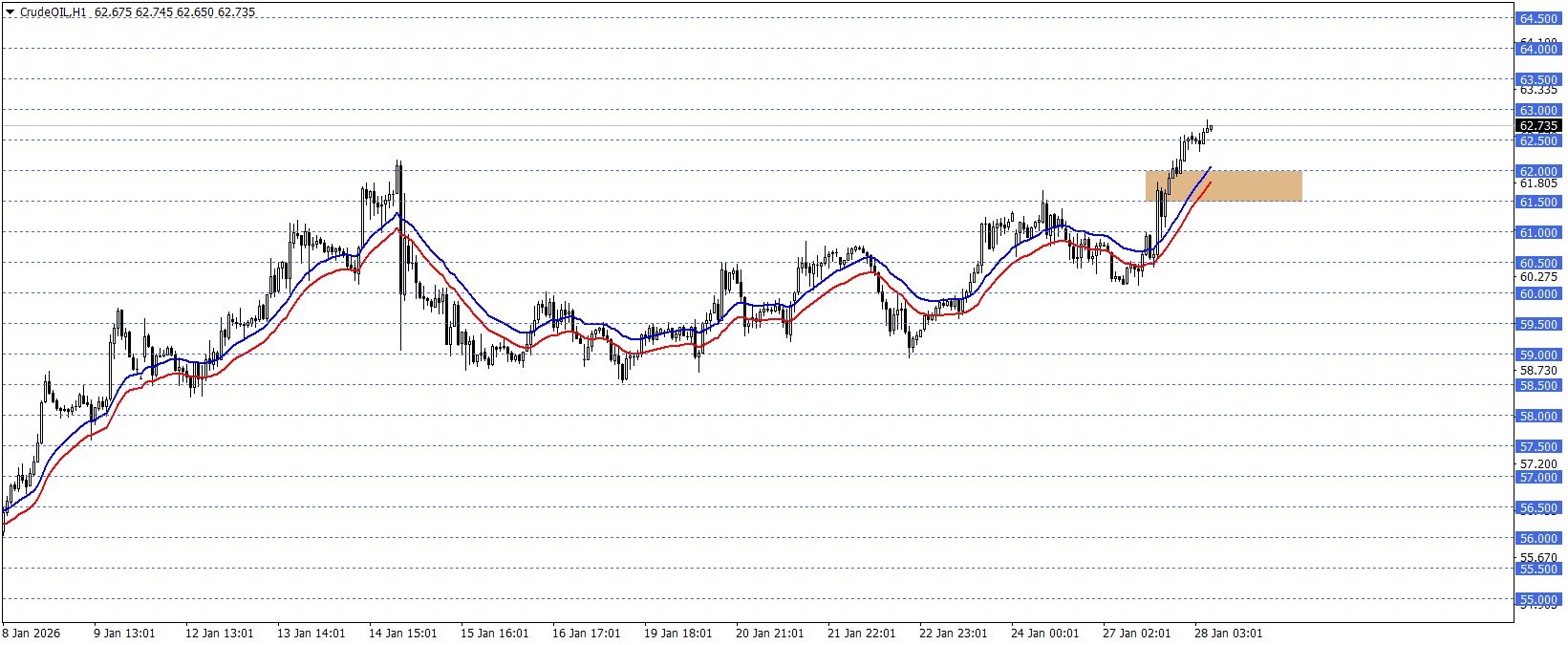Click the latest candle at chart's right end

pyautogui.click(x=1210, y=127)
